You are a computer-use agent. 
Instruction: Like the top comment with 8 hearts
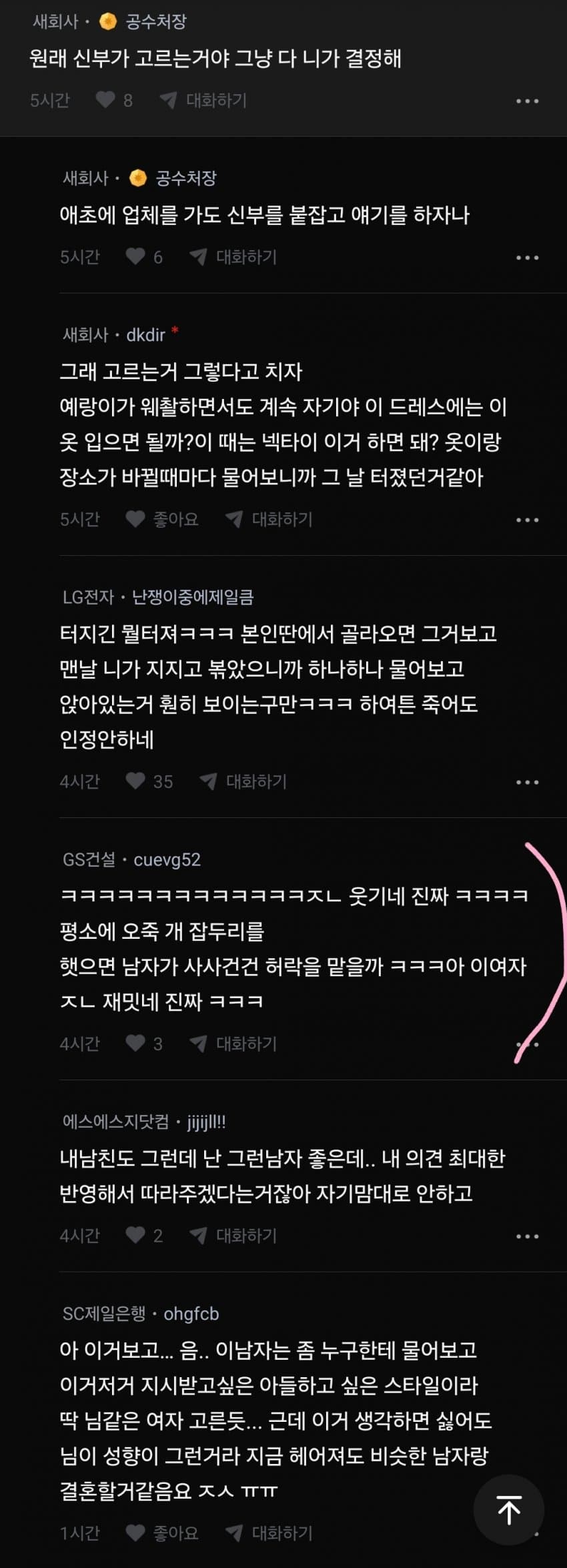tap(105, 100)
